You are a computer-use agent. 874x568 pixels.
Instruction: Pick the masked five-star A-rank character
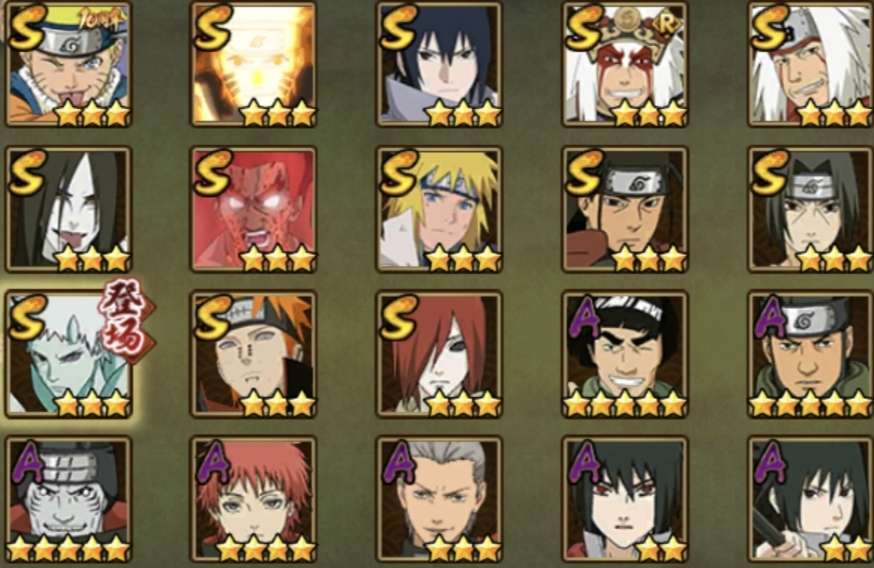pyautogui.click(x=69, y=499)
